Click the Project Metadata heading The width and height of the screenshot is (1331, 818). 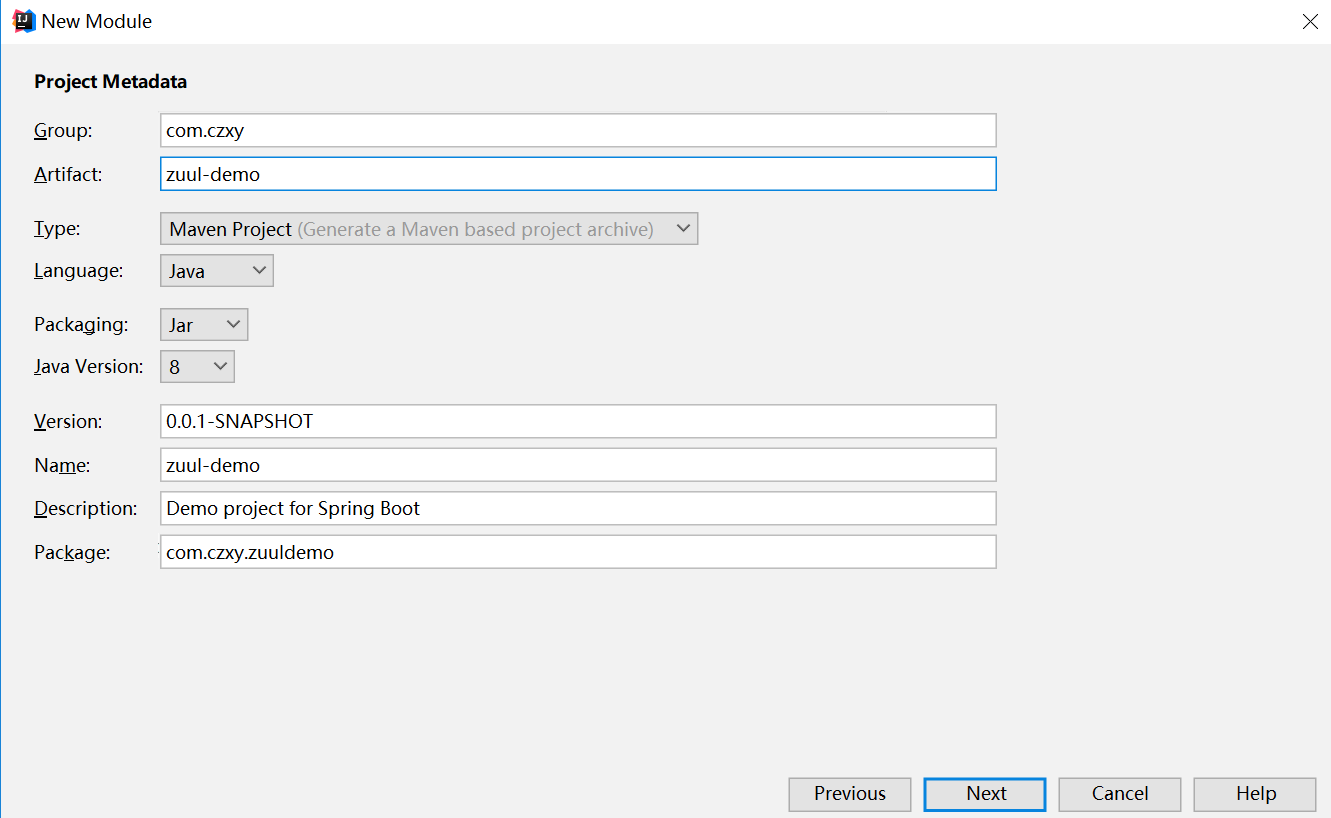coord(111,82)
